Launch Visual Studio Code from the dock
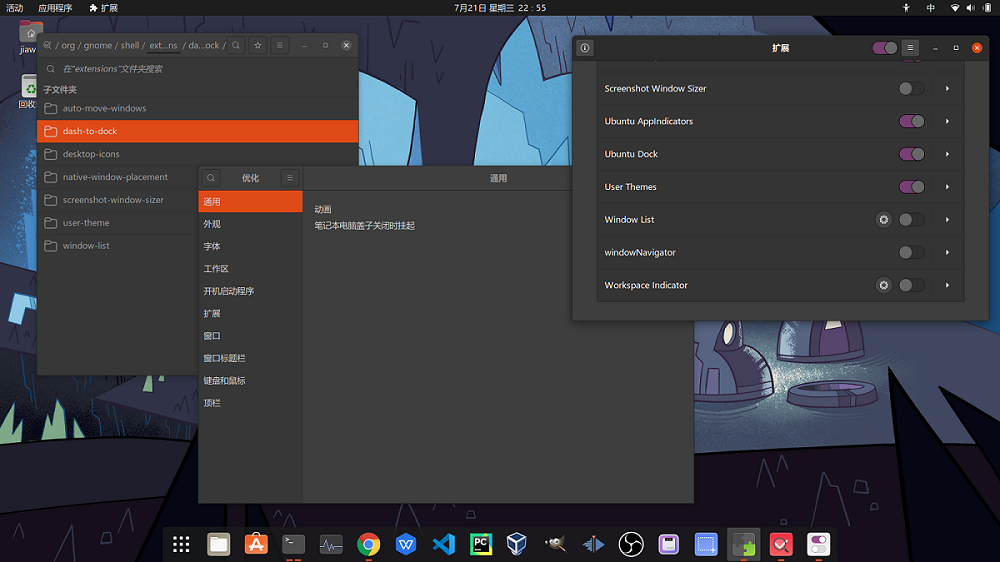The width and height of the screenshot is (1000, 562). click(443, 544)
